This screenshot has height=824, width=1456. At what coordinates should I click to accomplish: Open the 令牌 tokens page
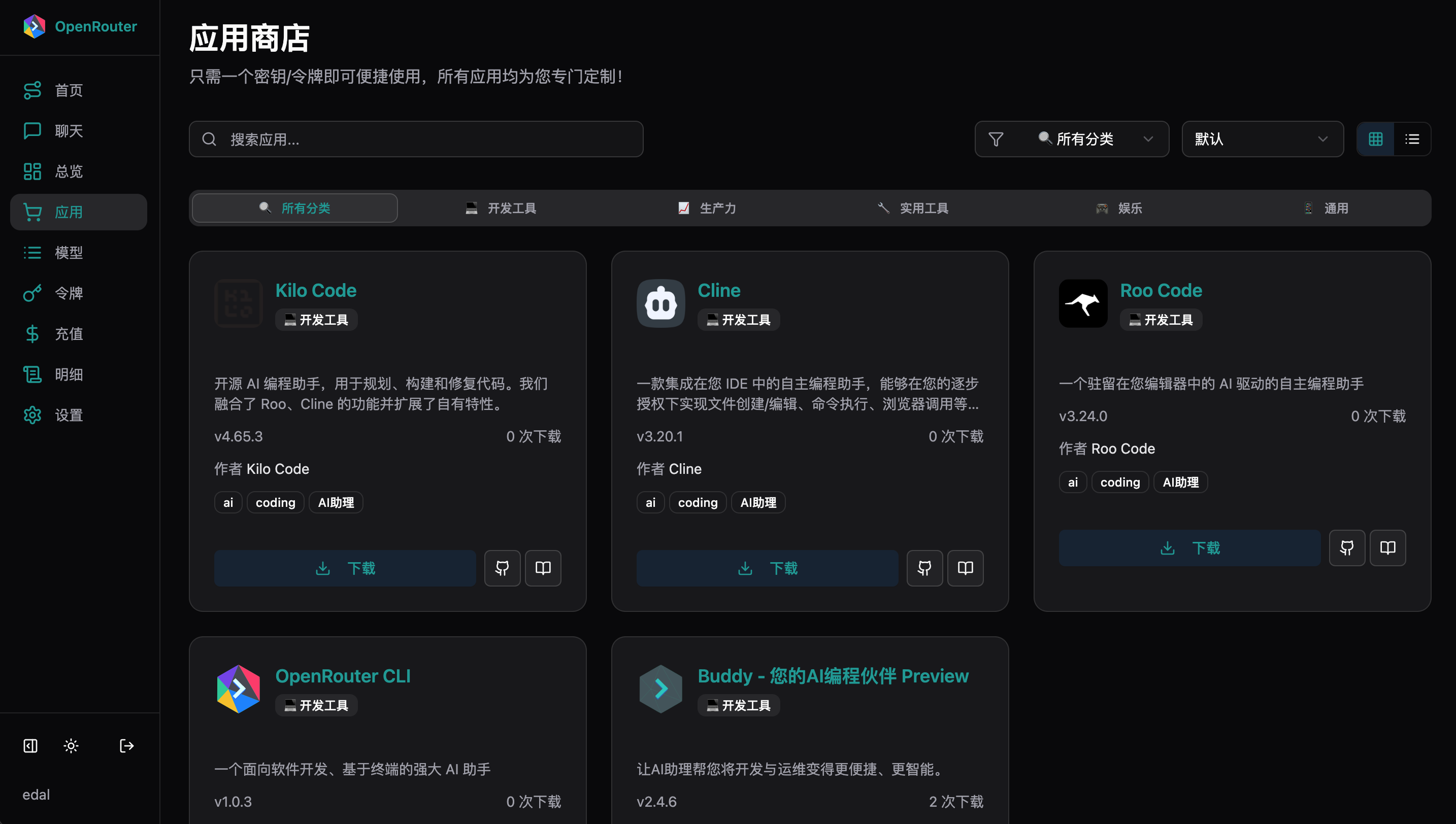click(79, 293)
